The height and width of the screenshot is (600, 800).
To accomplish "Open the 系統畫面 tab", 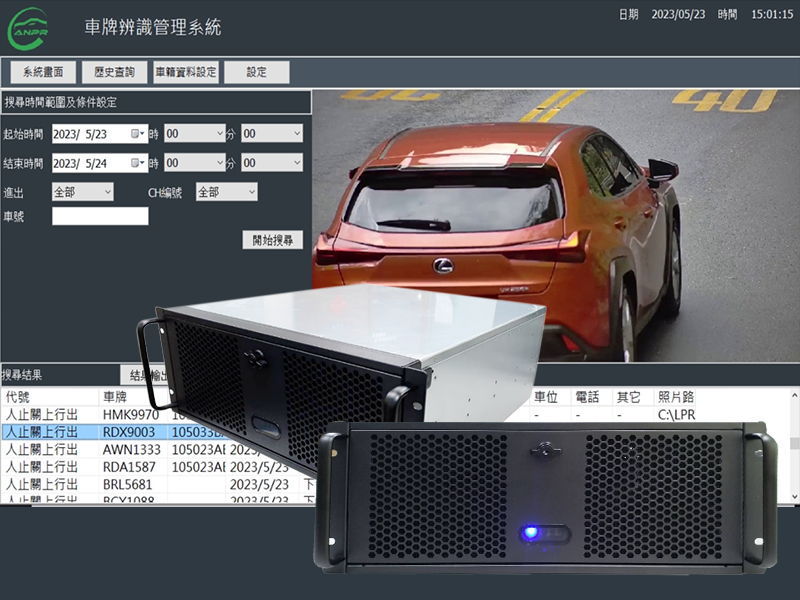I will 43,72.
